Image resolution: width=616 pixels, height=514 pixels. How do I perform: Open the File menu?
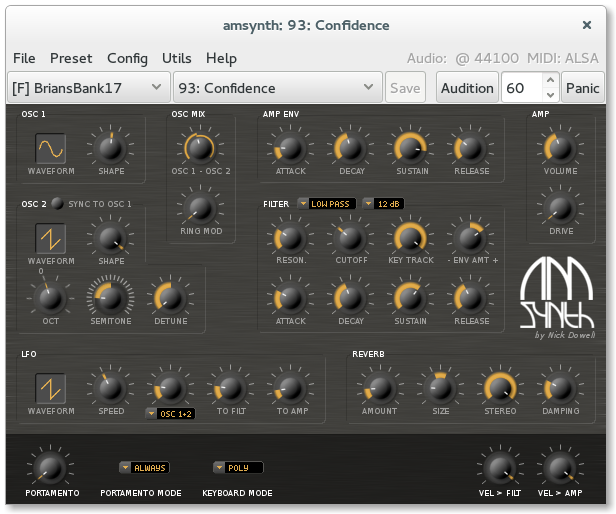click(24, 58)
